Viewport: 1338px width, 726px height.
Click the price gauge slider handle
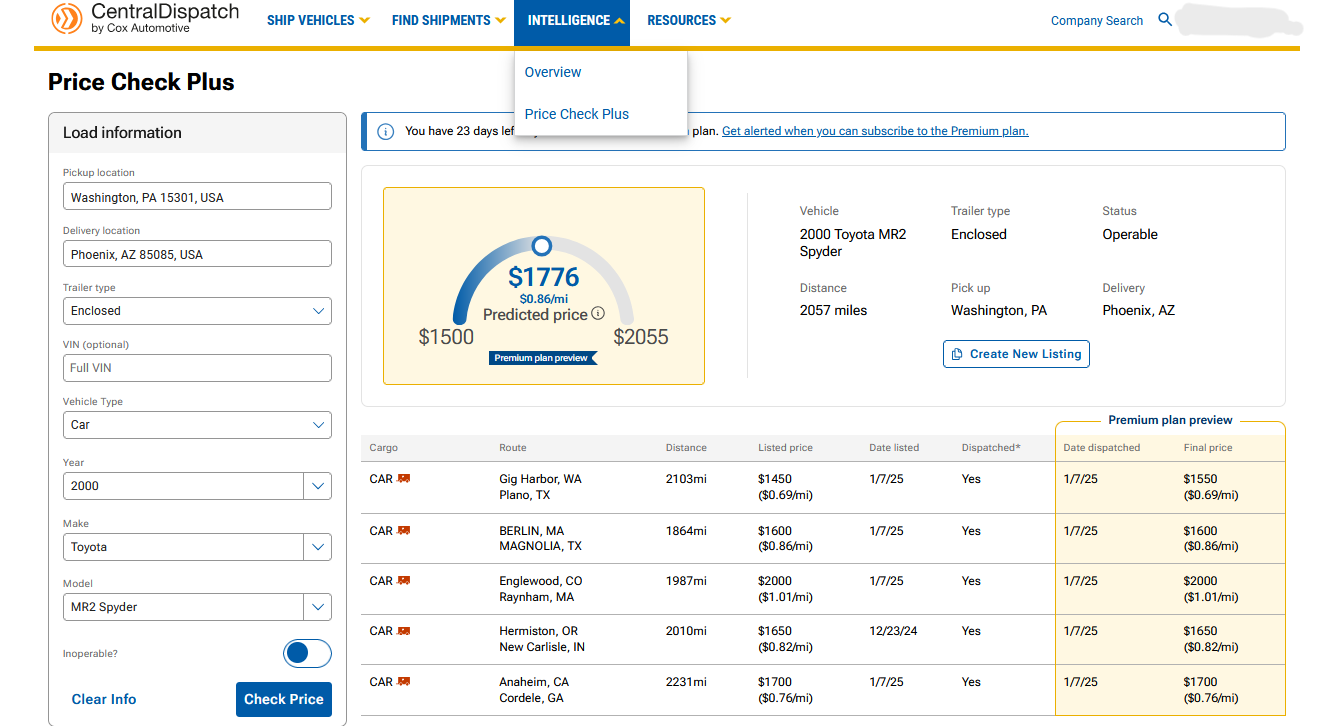[x=541, y=245]
